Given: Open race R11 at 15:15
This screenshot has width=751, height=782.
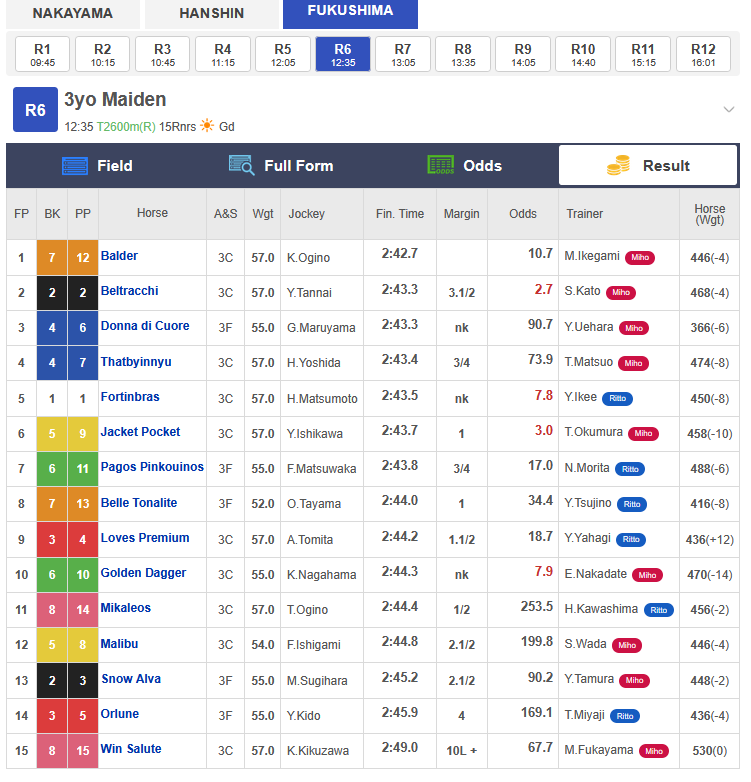Looking at the screenshot, I should [643, 54].
